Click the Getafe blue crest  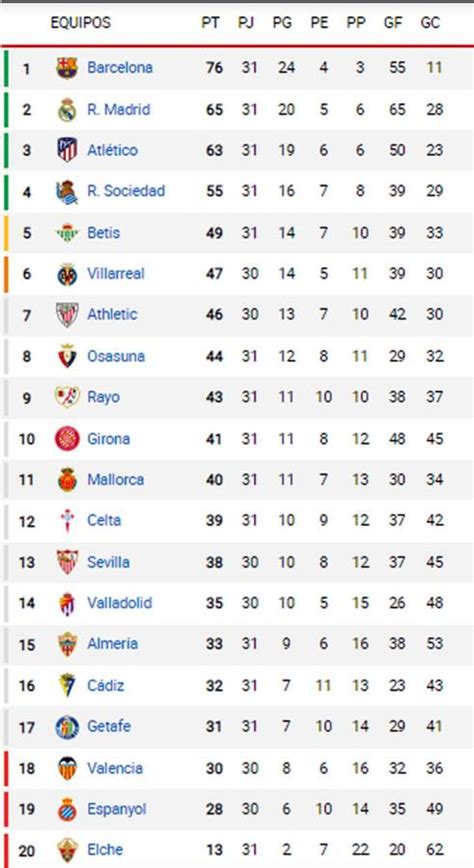(x=67, y=727)
